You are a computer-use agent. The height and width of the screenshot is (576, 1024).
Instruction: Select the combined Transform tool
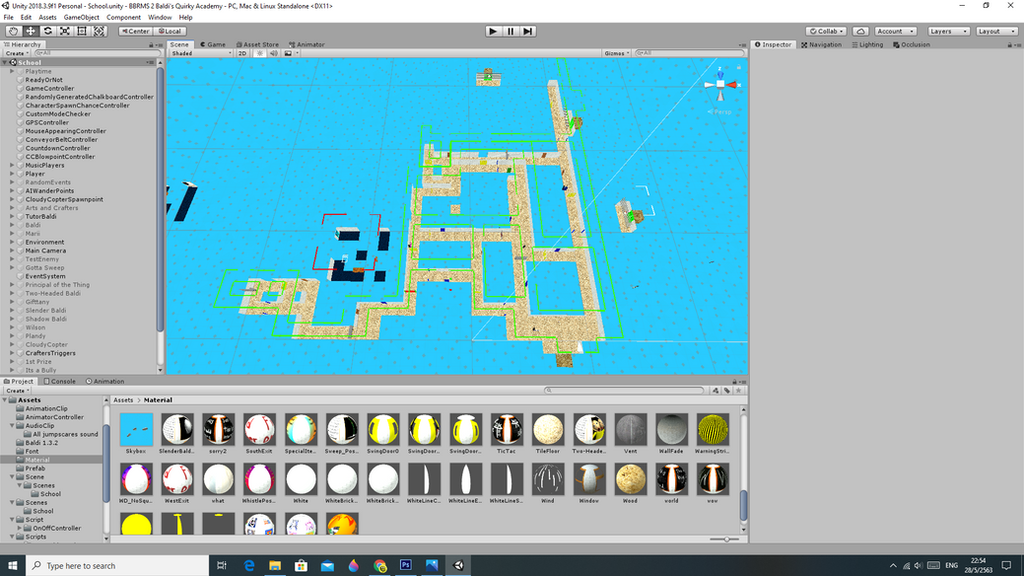tap(99, 31)
